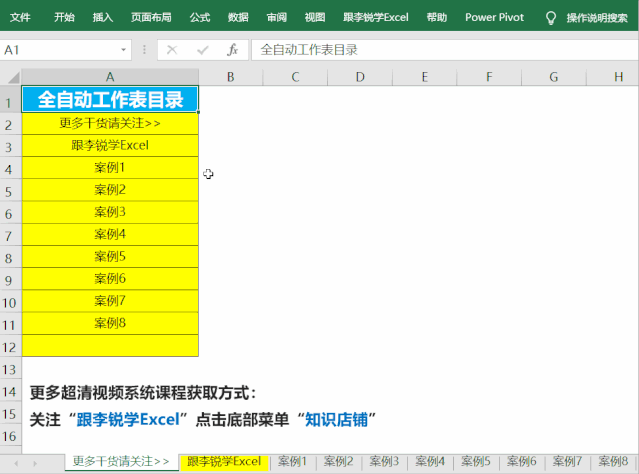Image resolution: width=639 pixels, height=474 pixels.
Task: Click the blue 知识店铺 text in row 15
Action: (336, 419)
